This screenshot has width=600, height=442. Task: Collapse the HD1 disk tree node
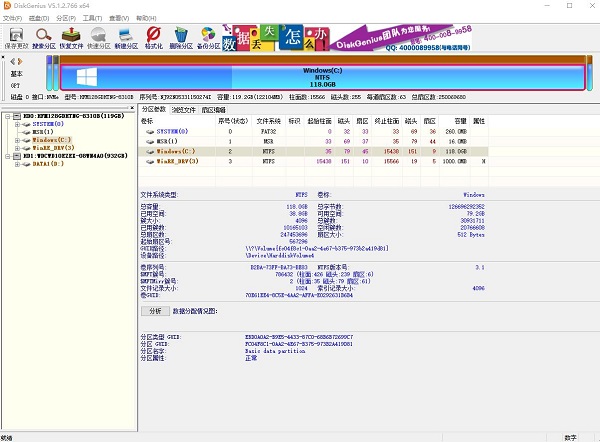8,156
